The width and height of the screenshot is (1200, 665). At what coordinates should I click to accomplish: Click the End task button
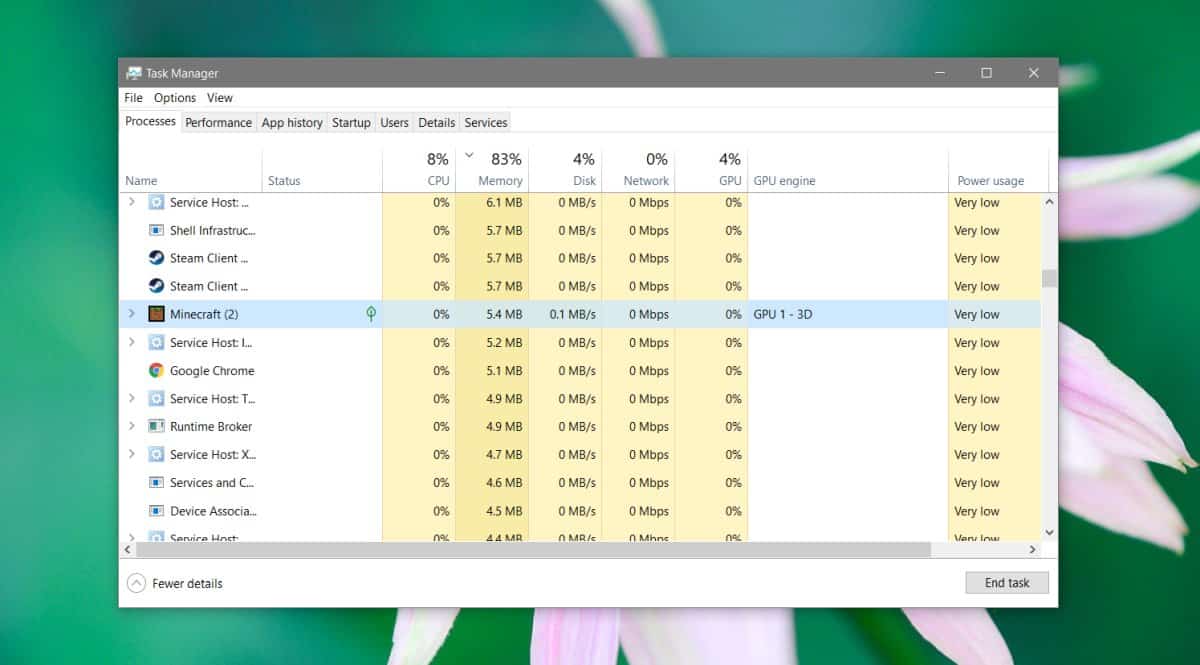tap(1006, 582)
